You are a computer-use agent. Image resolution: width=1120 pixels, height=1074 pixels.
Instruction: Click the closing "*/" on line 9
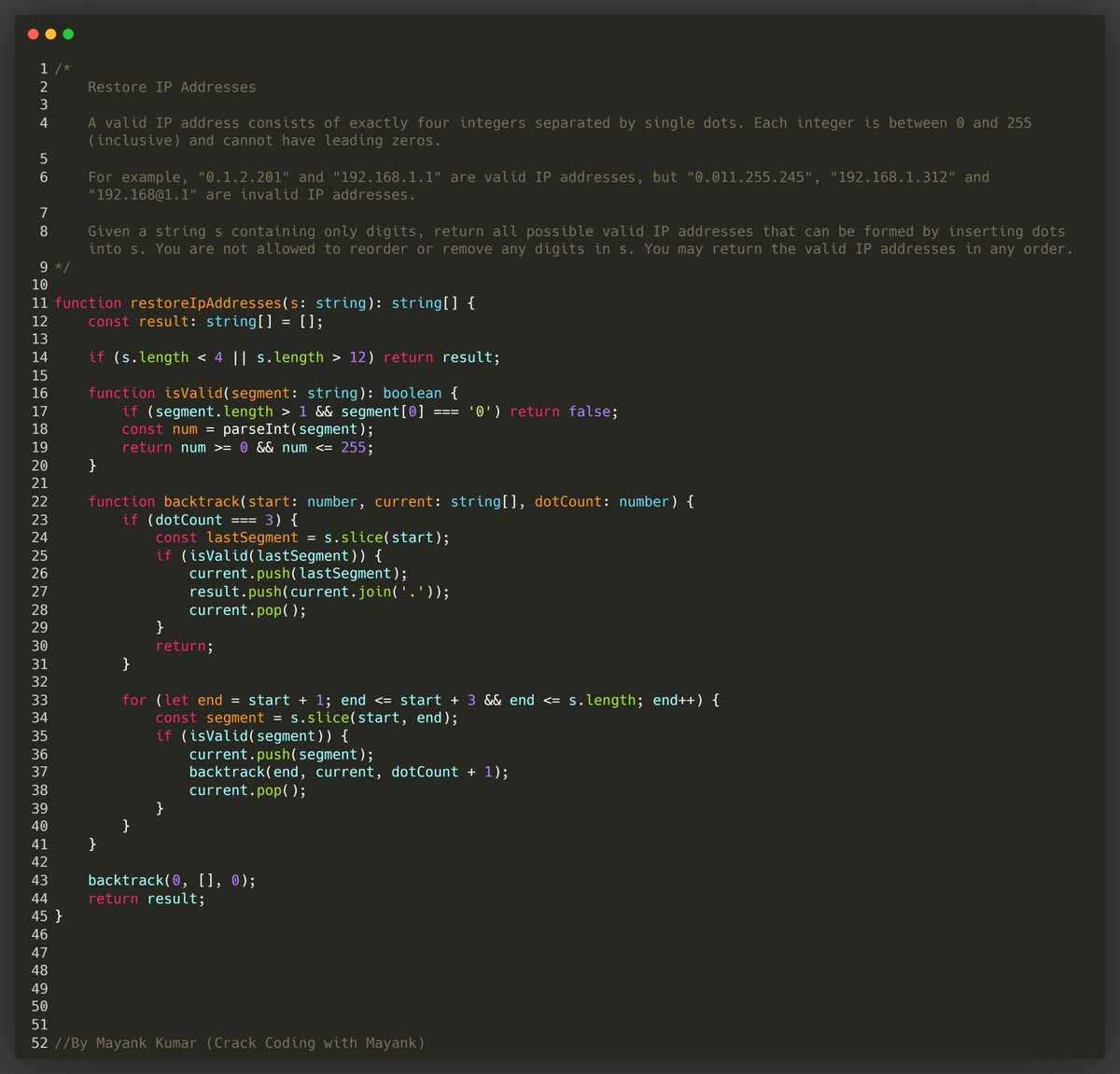[x=63, y=268]
